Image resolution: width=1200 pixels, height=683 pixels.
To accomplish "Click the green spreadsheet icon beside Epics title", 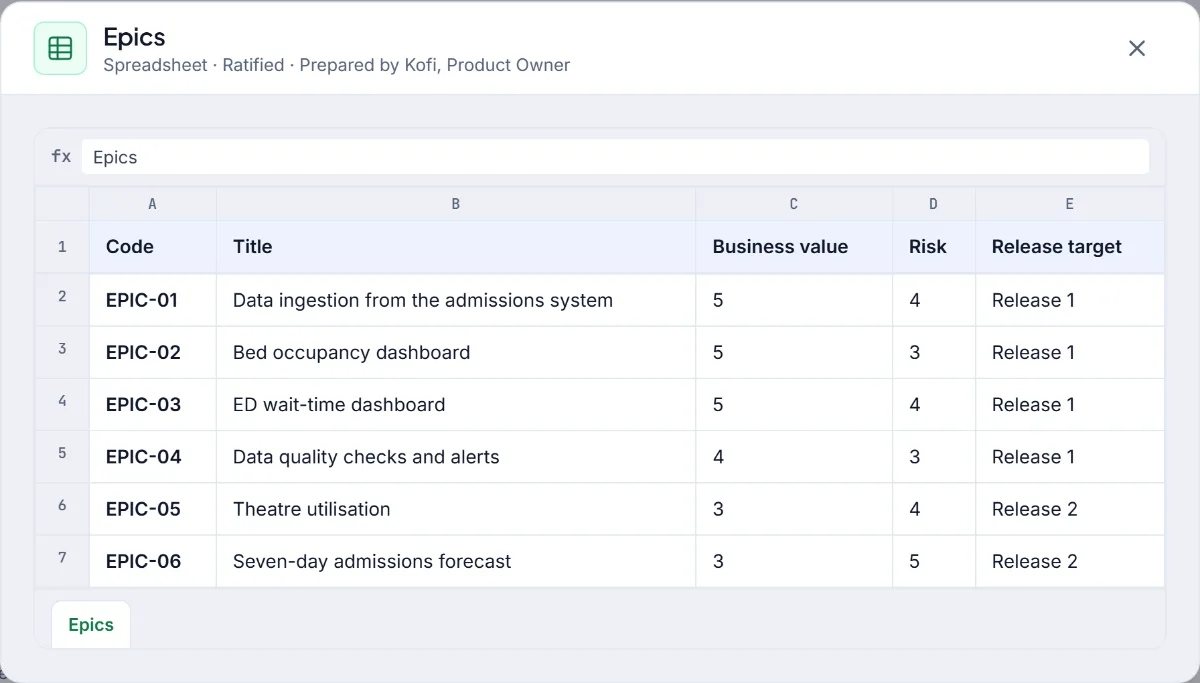I will tap(60, 48).
